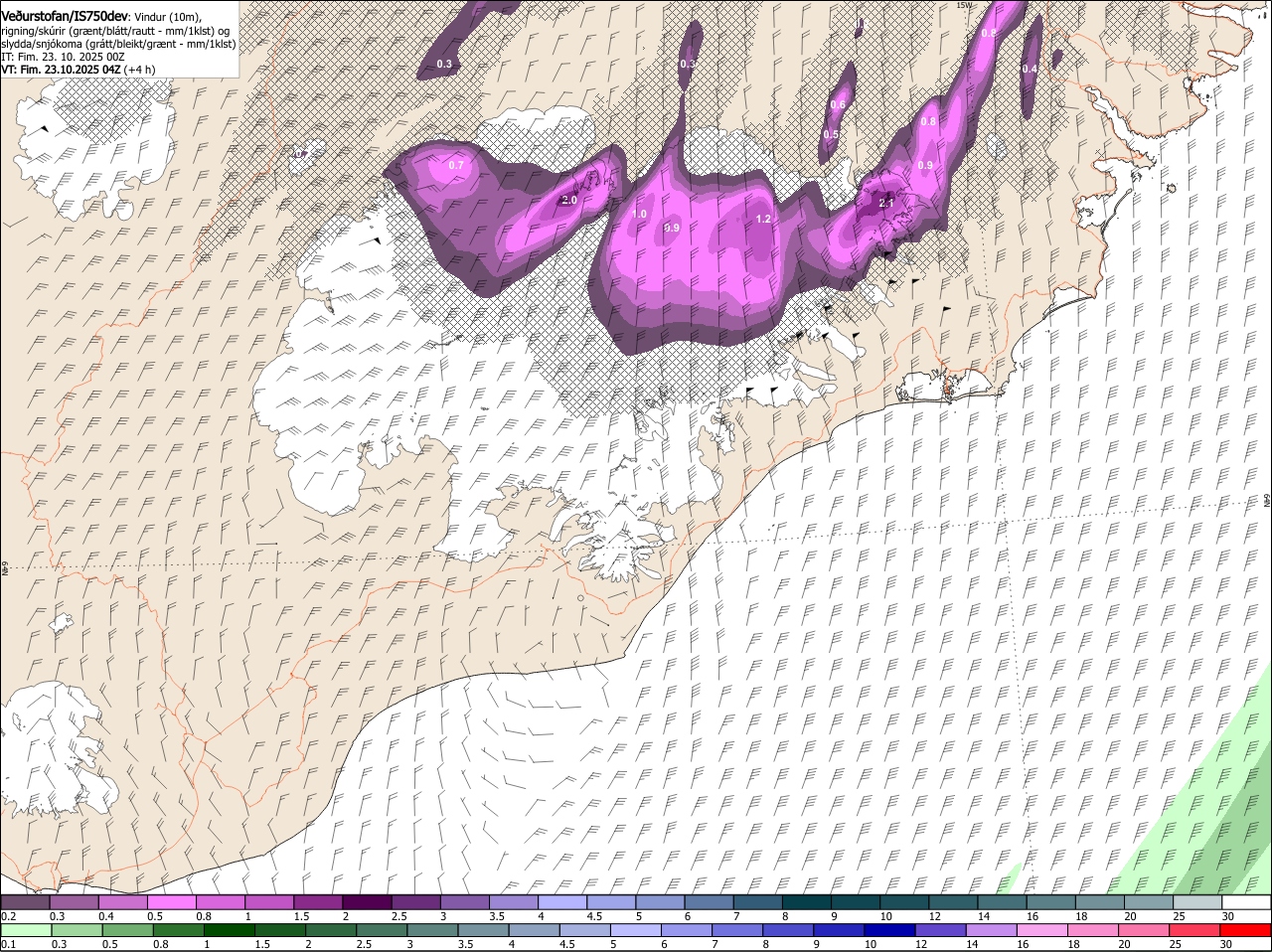This screenshot has width=1272, height=952.
Task: Pick the deep blue 10–12 swatch in lower legend
Action: 891,930
